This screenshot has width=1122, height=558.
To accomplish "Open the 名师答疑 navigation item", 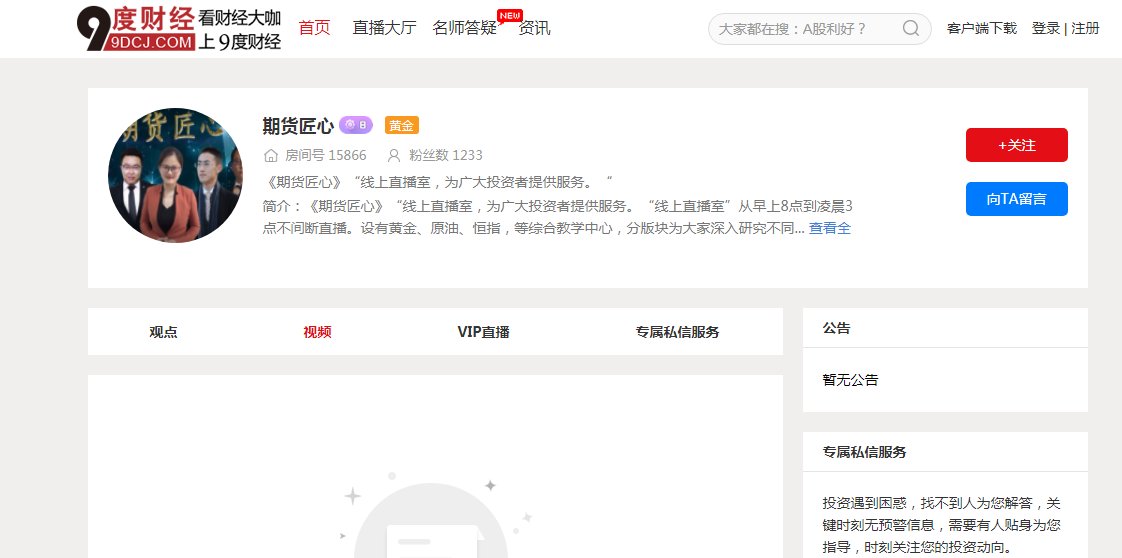I will click(x=464, y=29).
